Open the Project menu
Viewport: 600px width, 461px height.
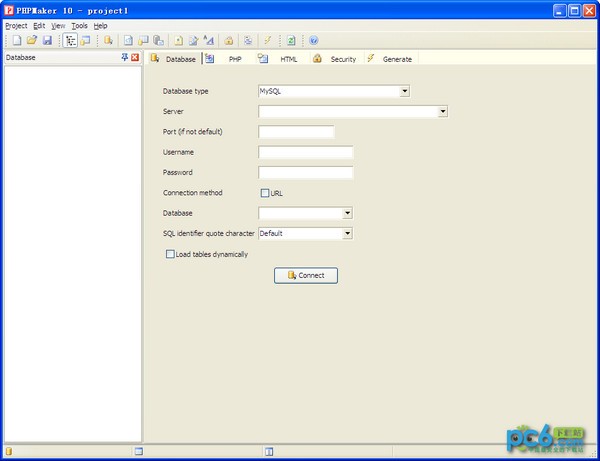pos(16,26)
